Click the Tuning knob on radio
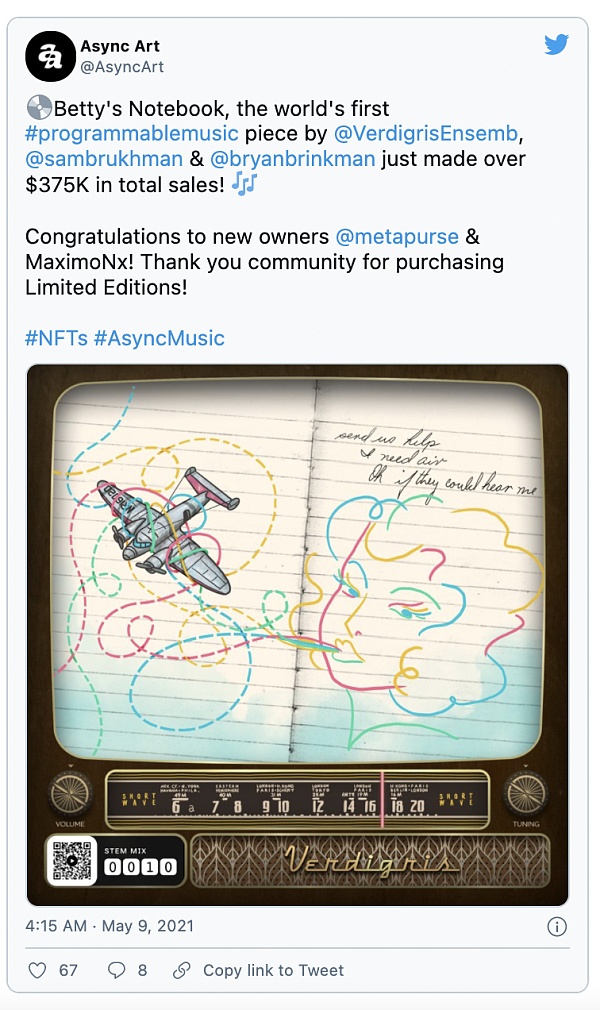 (525, 793)
